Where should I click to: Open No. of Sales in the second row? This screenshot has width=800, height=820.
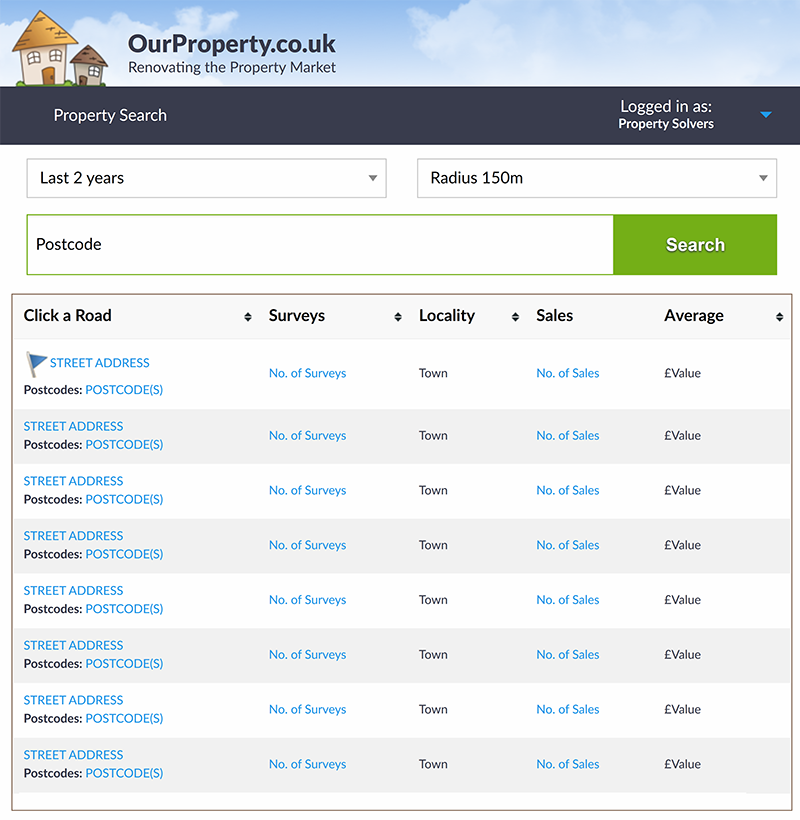click(568, 435)
